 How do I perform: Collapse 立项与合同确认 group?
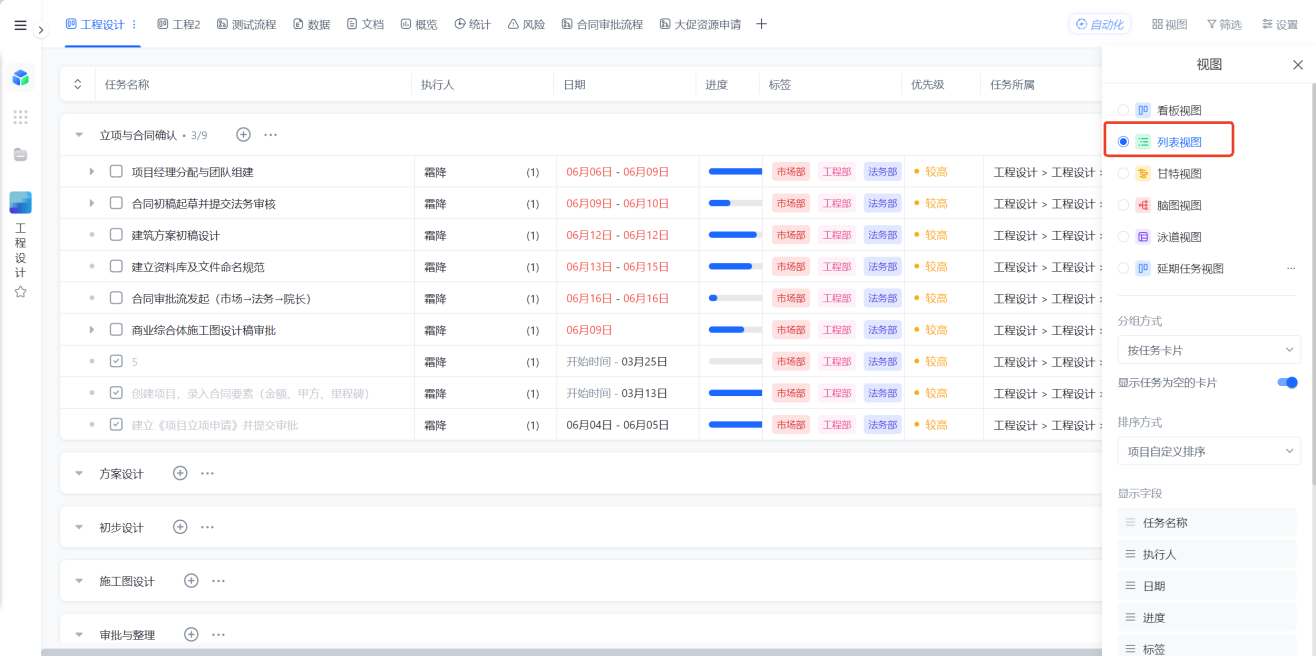(x=79, y=135)
